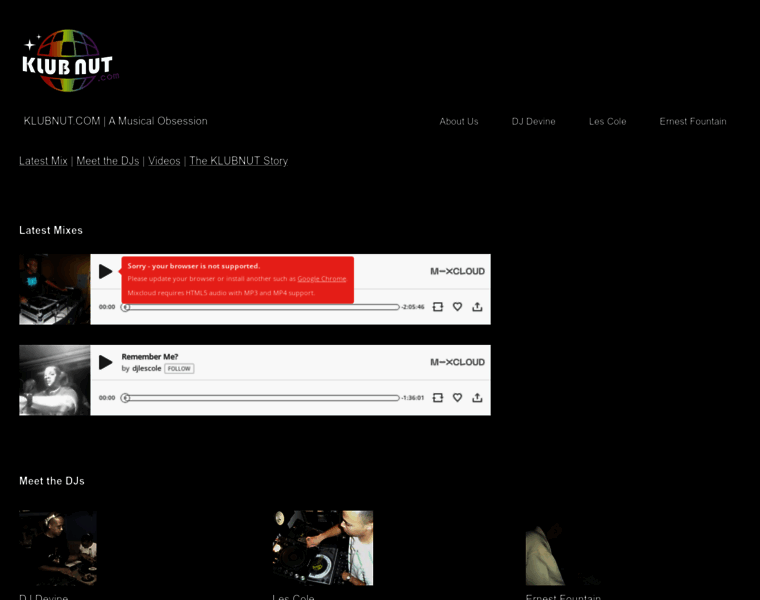Open the Les Cole photo at turntables
The width and height of the screenshot is (760, 600).
[323, 548]
